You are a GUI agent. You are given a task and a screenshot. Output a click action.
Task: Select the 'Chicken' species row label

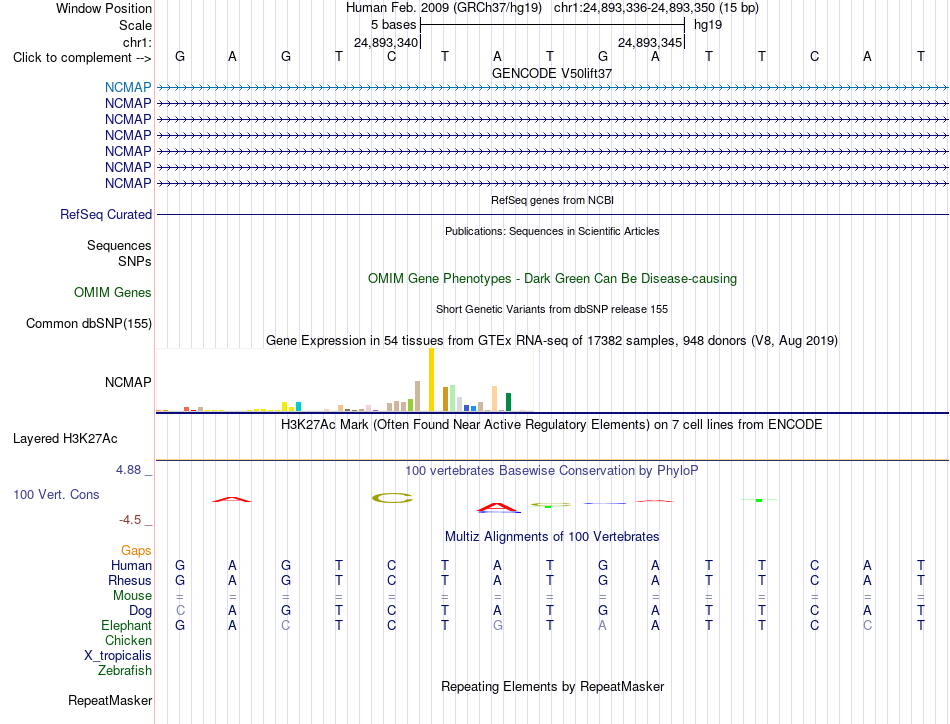click(x=128, y=640)
